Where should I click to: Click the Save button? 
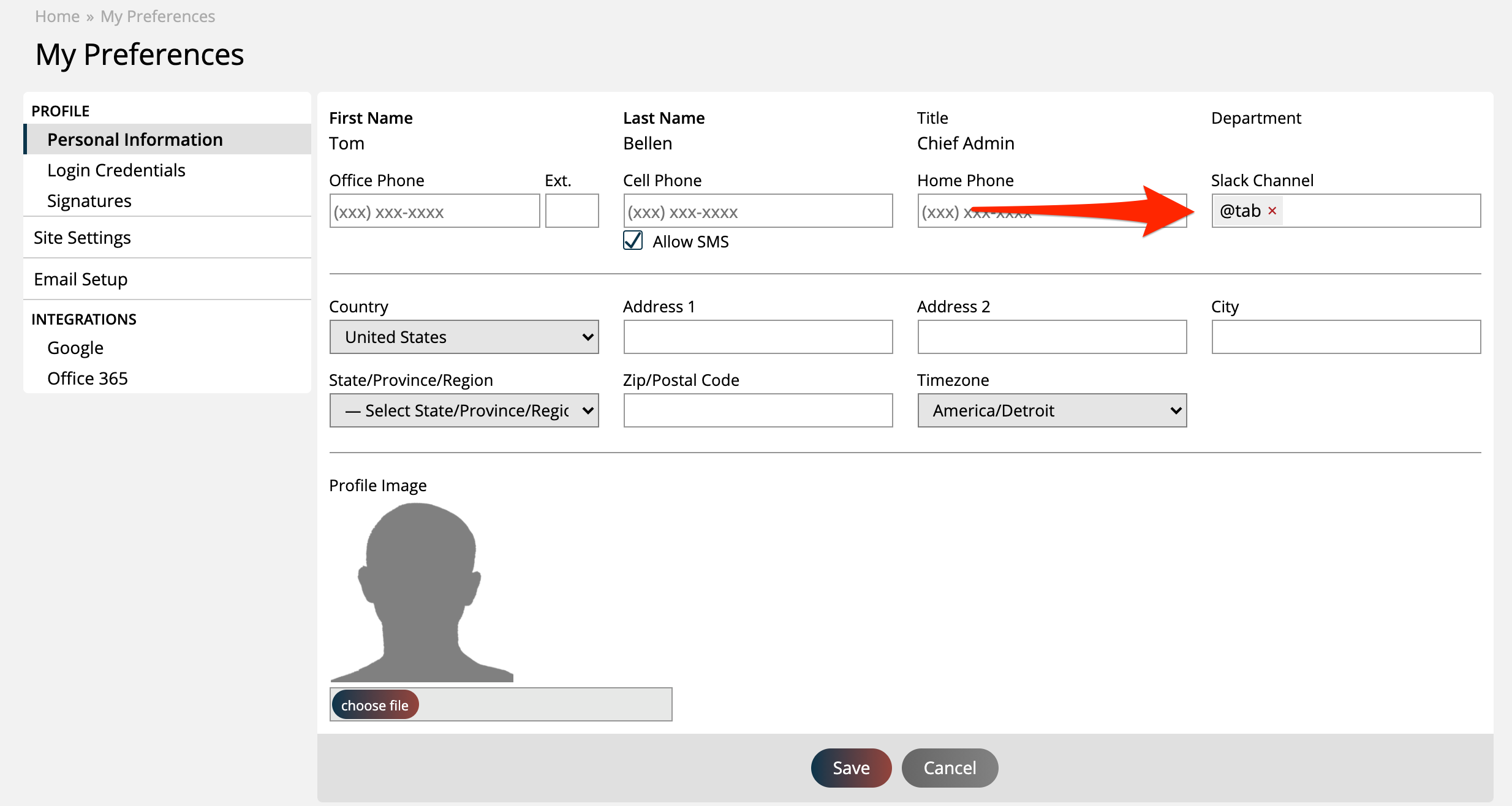[850, 768]
